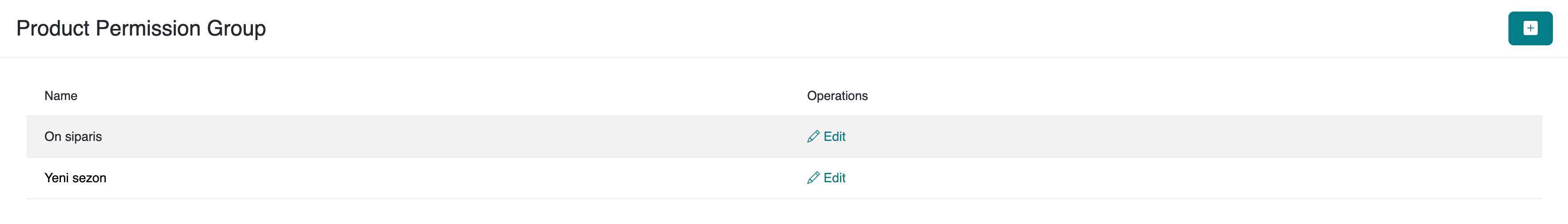Click the teal add group button
1568x224 pixels.
point(1530,28)
